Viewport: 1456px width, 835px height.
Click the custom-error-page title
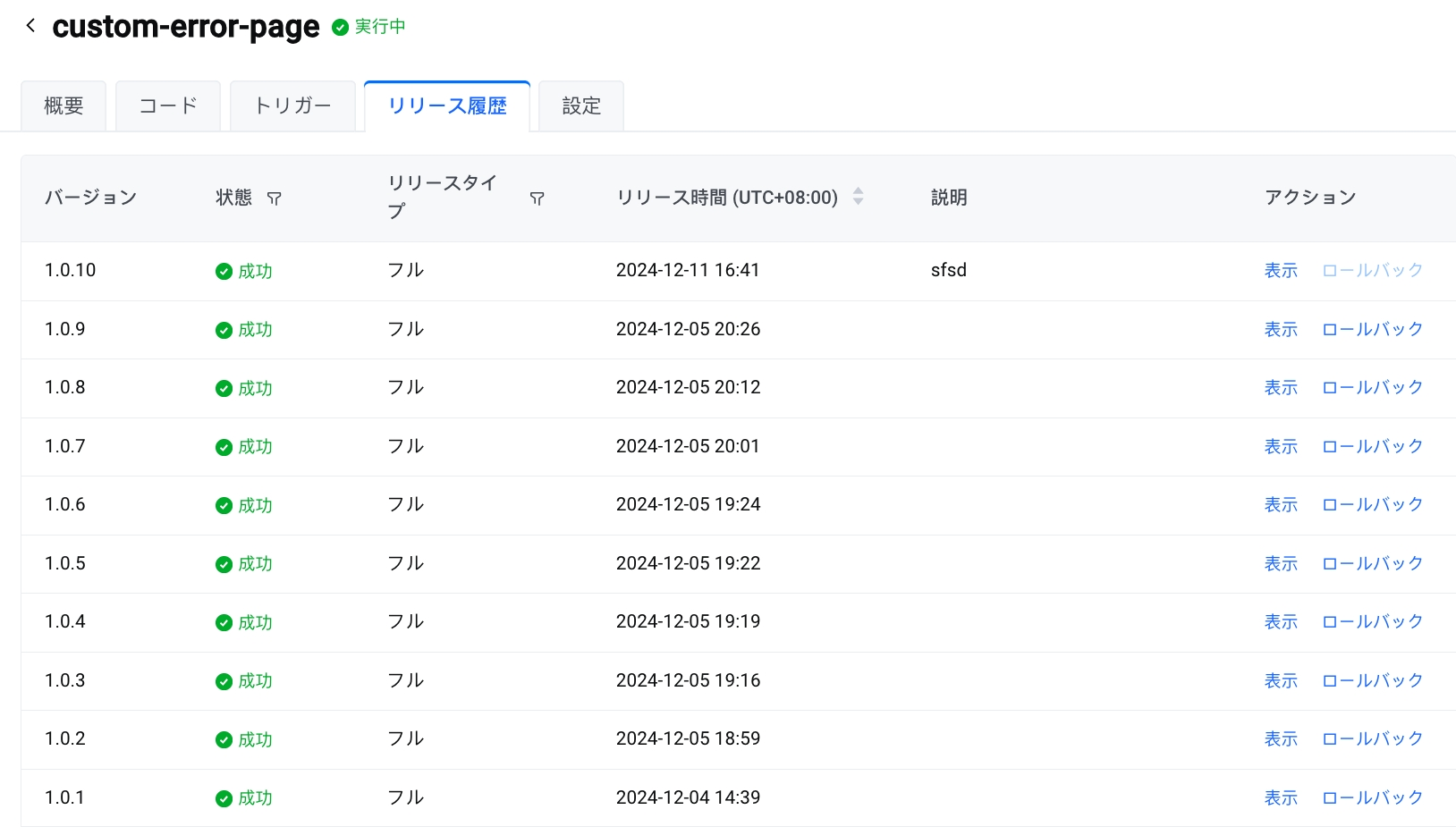(186, 28)
